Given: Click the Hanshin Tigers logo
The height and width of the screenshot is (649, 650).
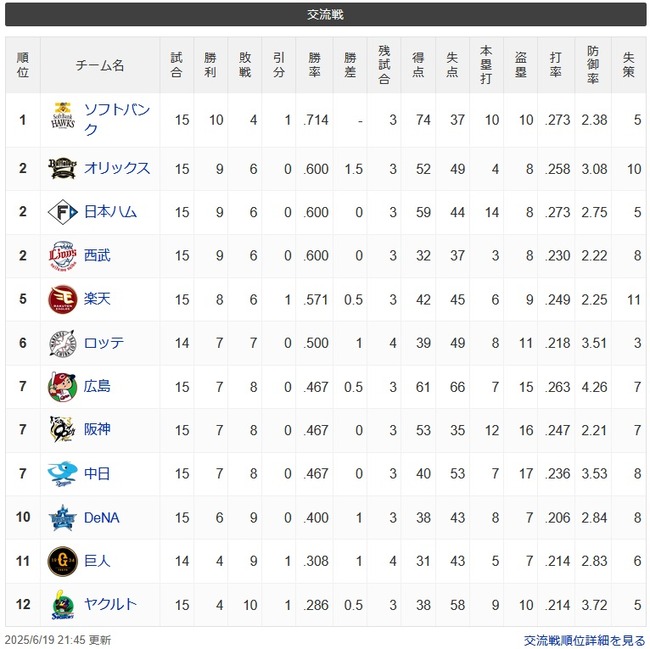Looking at the screenshot, I should pyautogui.click(x=62, y=430).
